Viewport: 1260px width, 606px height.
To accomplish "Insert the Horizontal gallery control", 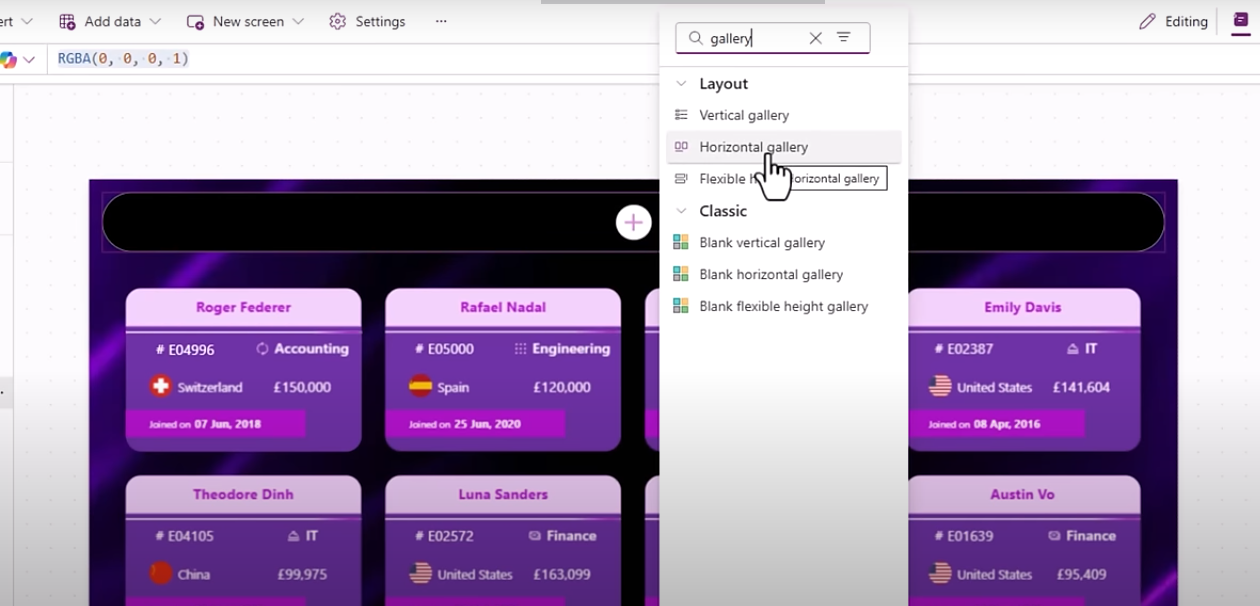I will point(753,147).
